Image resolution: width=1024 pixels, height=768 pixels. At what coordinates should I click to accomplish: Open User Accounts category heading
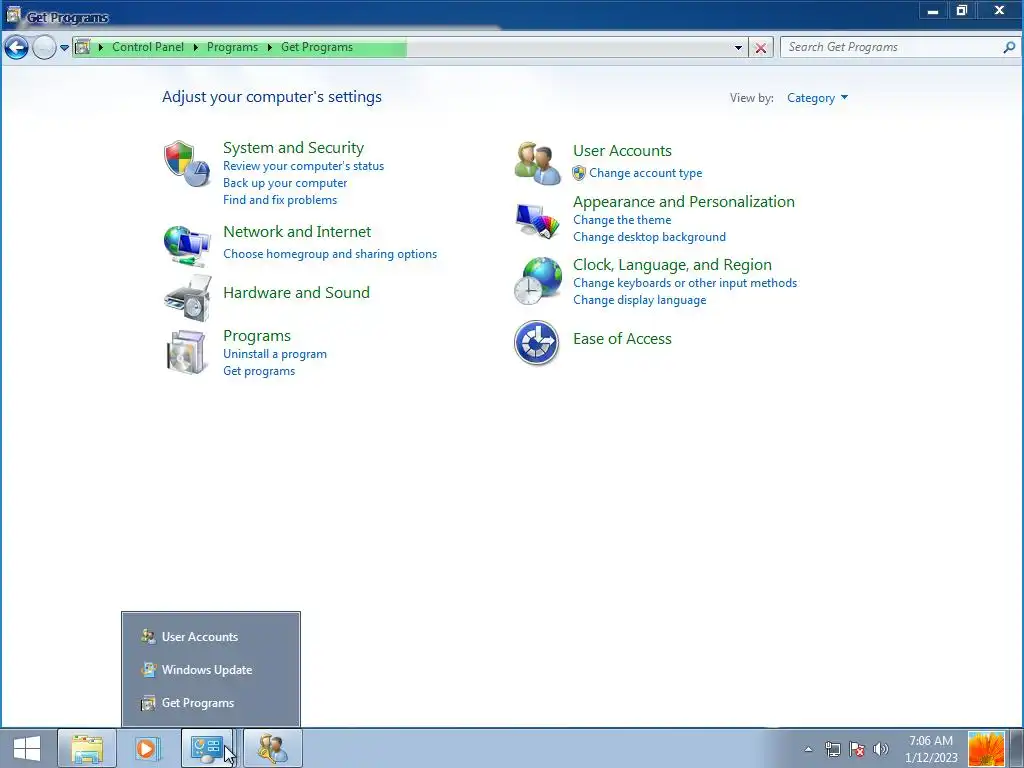(622, 151)
